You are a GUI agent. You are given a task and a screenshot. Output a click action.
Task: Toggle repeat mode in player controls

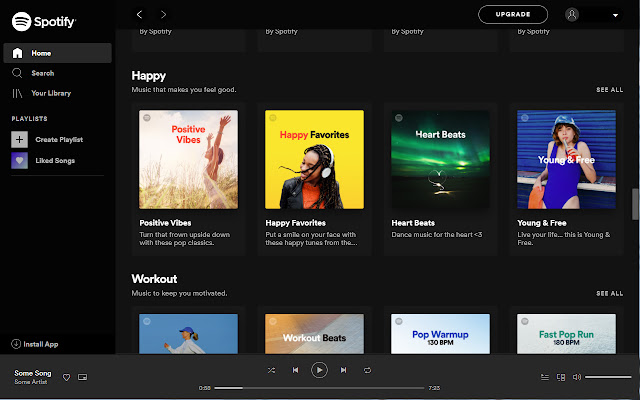pos(367,370)
